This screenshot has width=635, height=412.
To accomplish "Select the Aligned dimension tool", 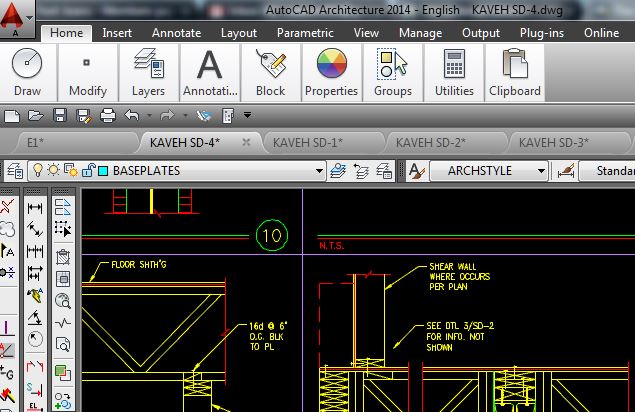I will point(35,230).
